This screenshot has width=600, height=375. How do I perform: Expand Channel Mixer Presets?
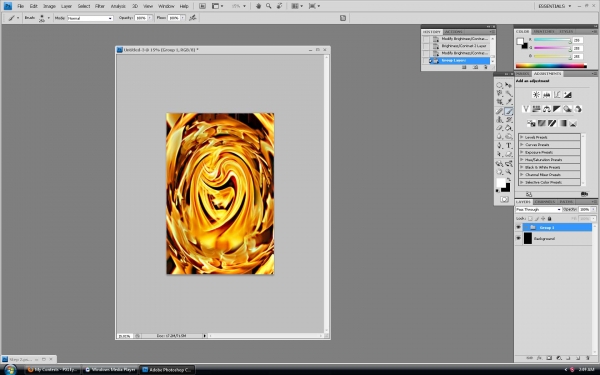pyautogui.click(x=522, y=174)
